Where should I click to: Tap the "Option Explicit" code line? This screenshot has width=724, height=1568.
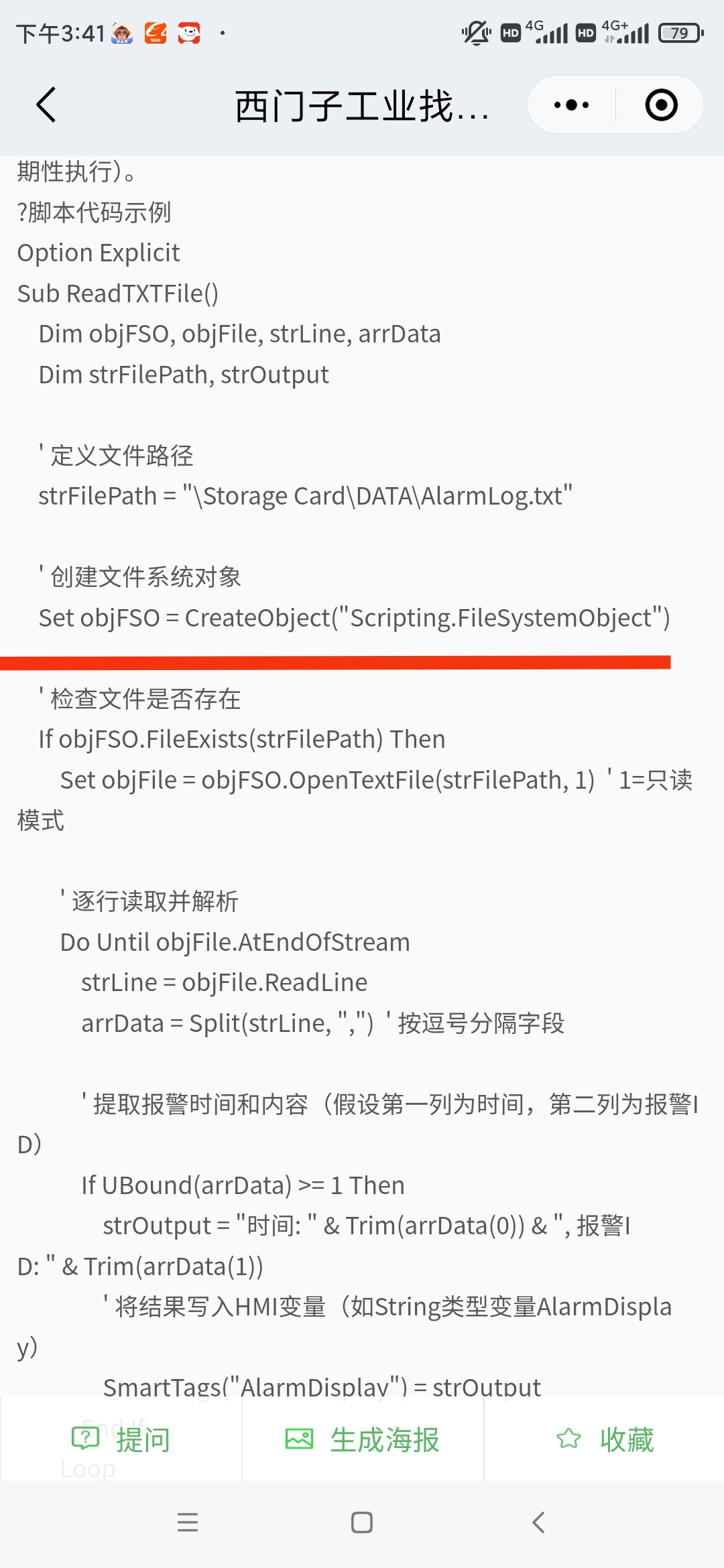coord(99,253)
